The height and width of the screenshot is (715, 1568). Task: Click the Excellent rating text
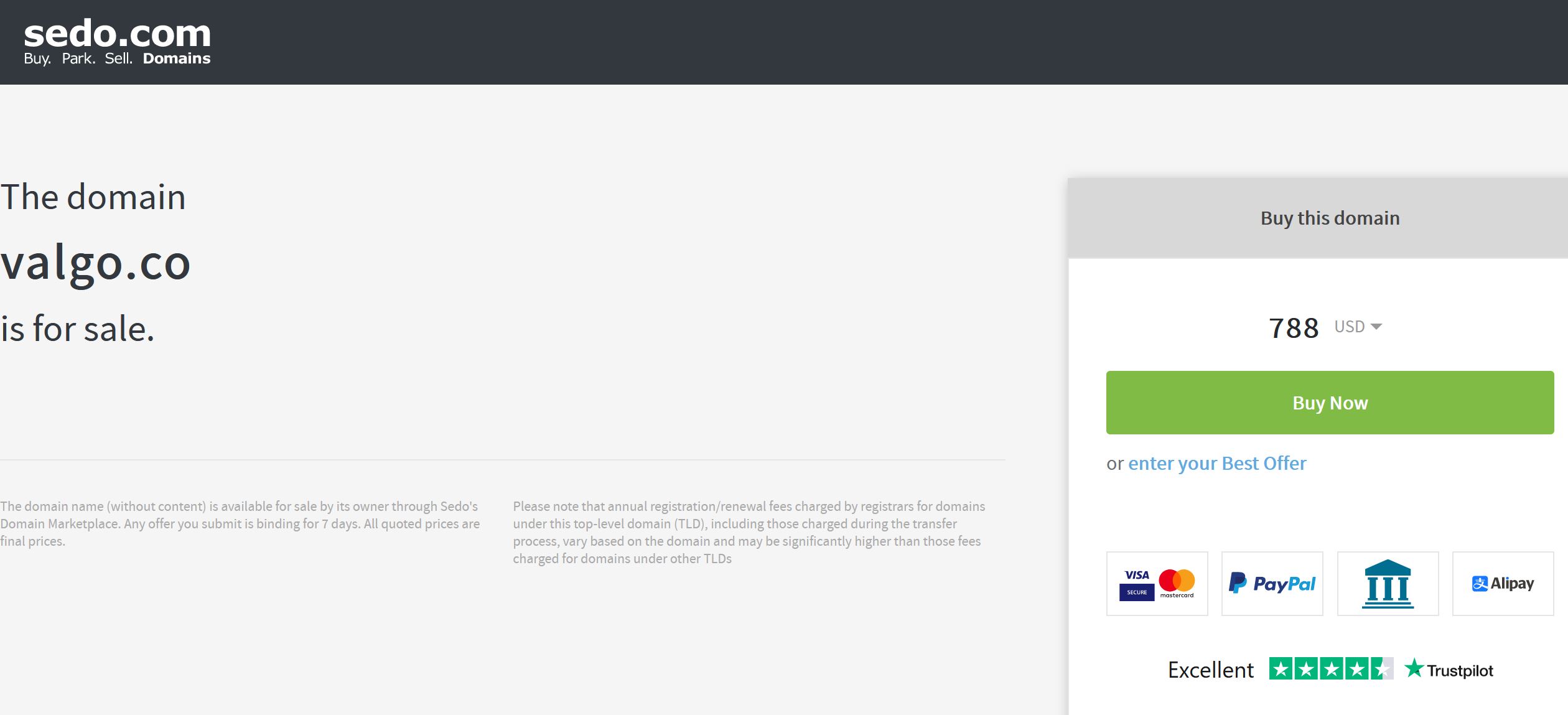[1210, 670]
